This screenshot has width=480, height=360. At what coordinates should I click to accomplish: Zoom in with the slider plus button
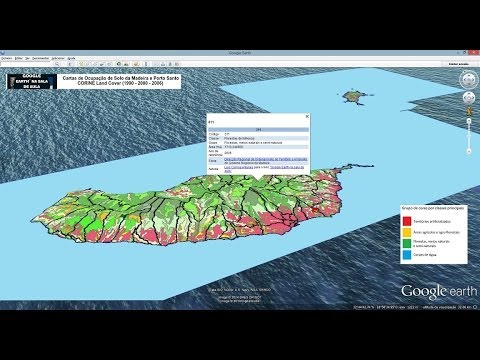(x=469, y=120)
